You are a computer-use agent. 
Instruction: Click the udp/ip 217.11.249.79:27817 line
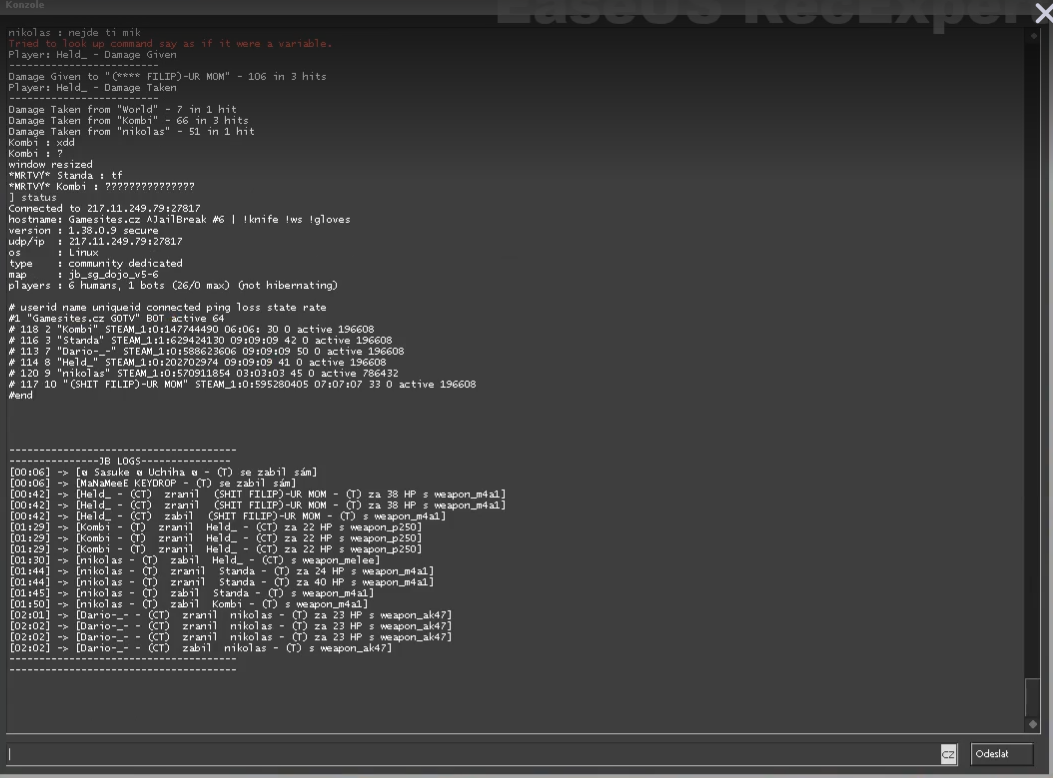(x=95, y=242)
